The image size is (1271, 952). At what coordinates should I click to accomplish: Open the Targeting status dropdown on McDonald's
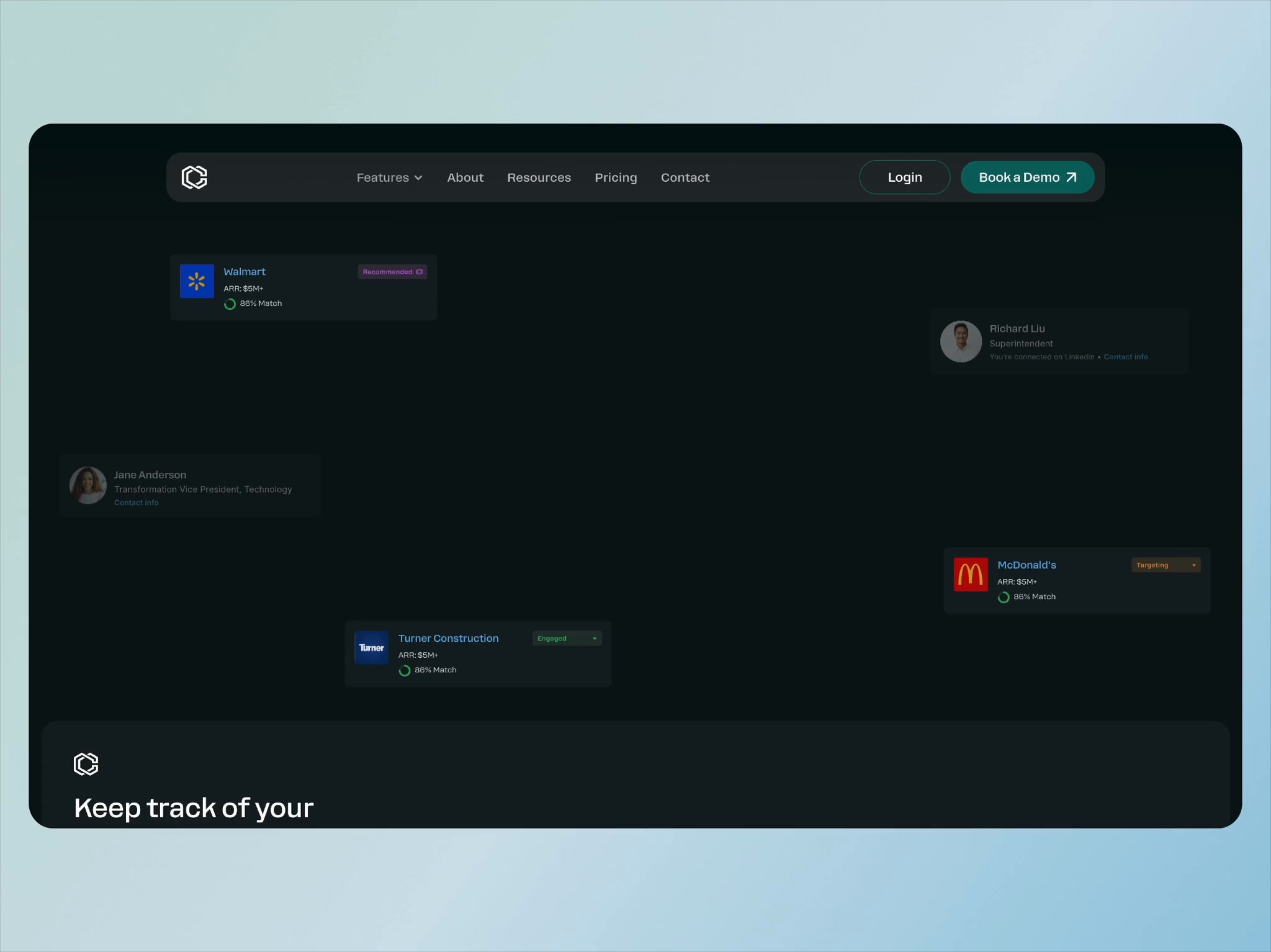pyautogui.click(x=1165, y=565)
